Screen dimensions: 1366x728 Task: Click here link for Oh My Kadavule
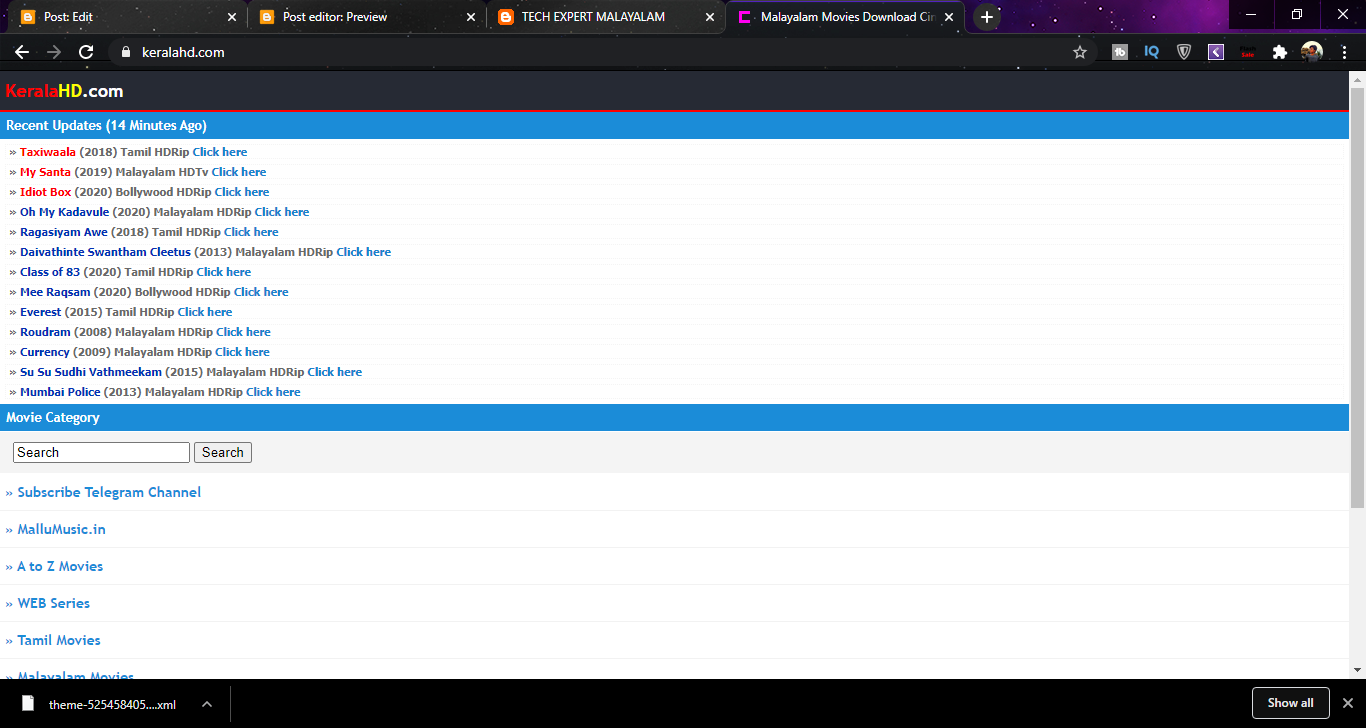pyautogui.click(x=282, y=212)
